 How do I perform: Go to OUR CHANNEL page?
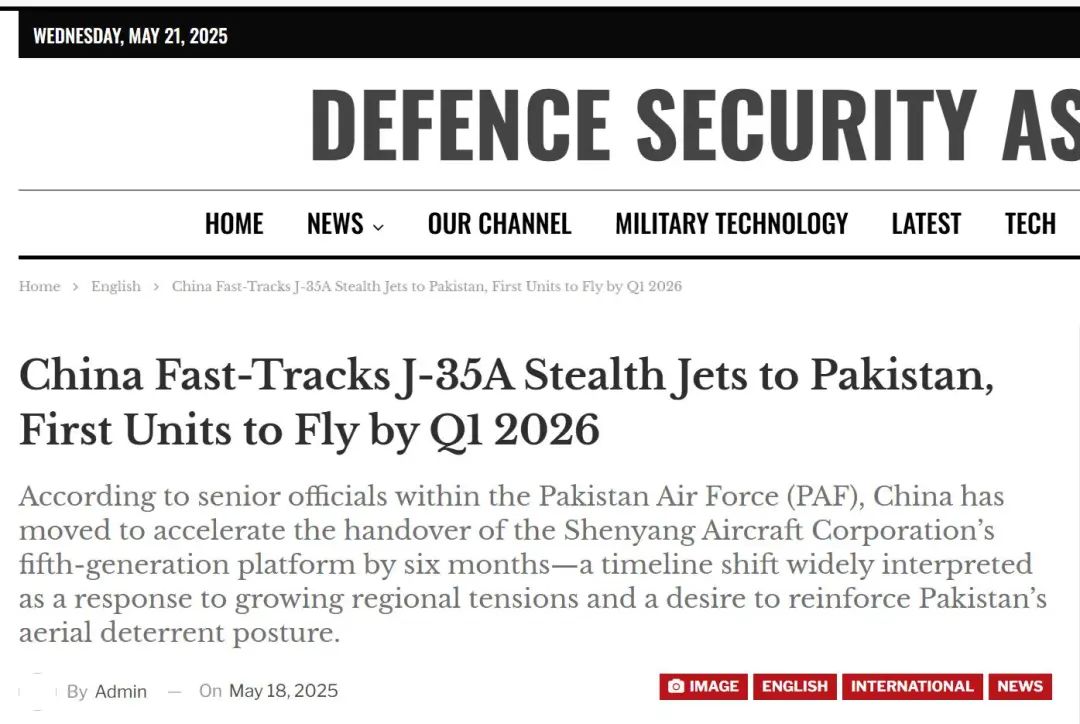499,224
